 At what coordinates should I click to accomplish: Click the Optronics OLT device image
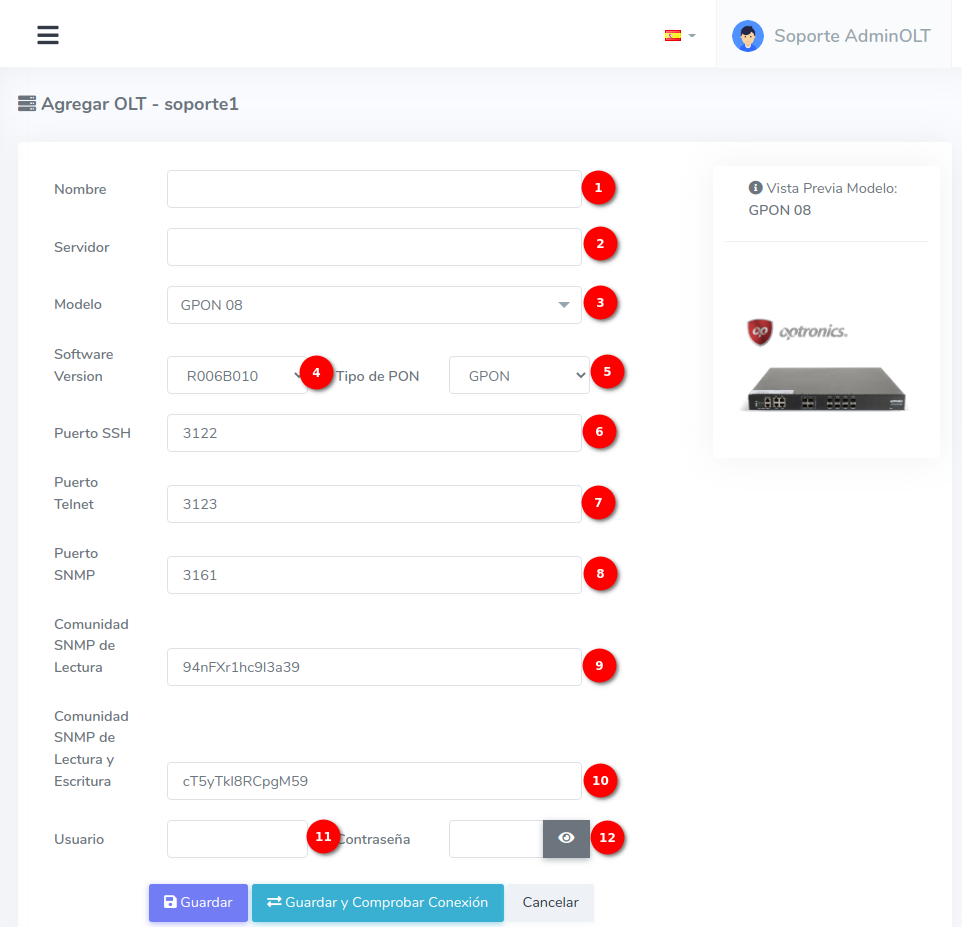point(825,387)
